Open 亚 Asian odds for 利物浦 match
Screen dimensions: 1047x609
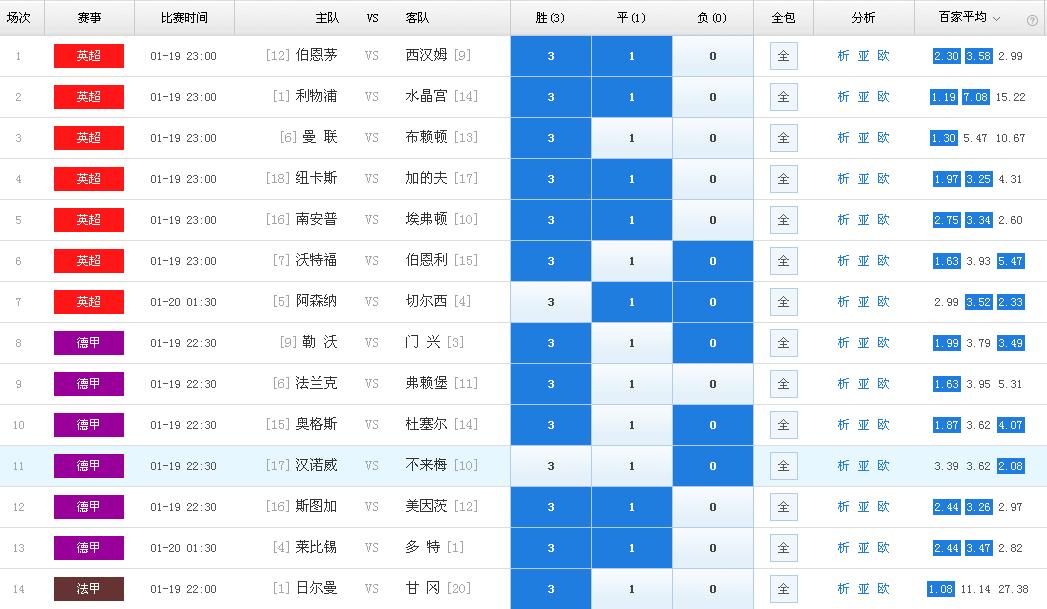863,97
